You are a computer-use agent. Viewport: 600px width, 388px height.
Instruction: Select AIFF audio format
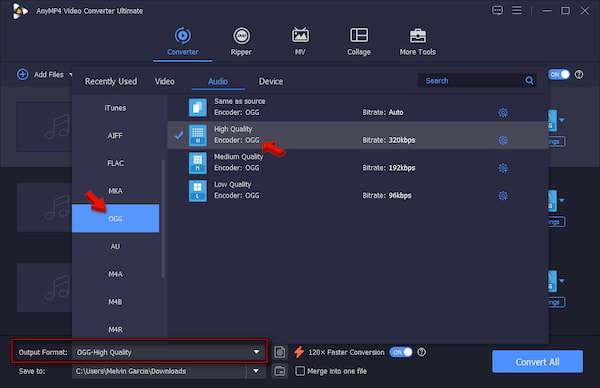pyautogui.click(x=115, y=135)
